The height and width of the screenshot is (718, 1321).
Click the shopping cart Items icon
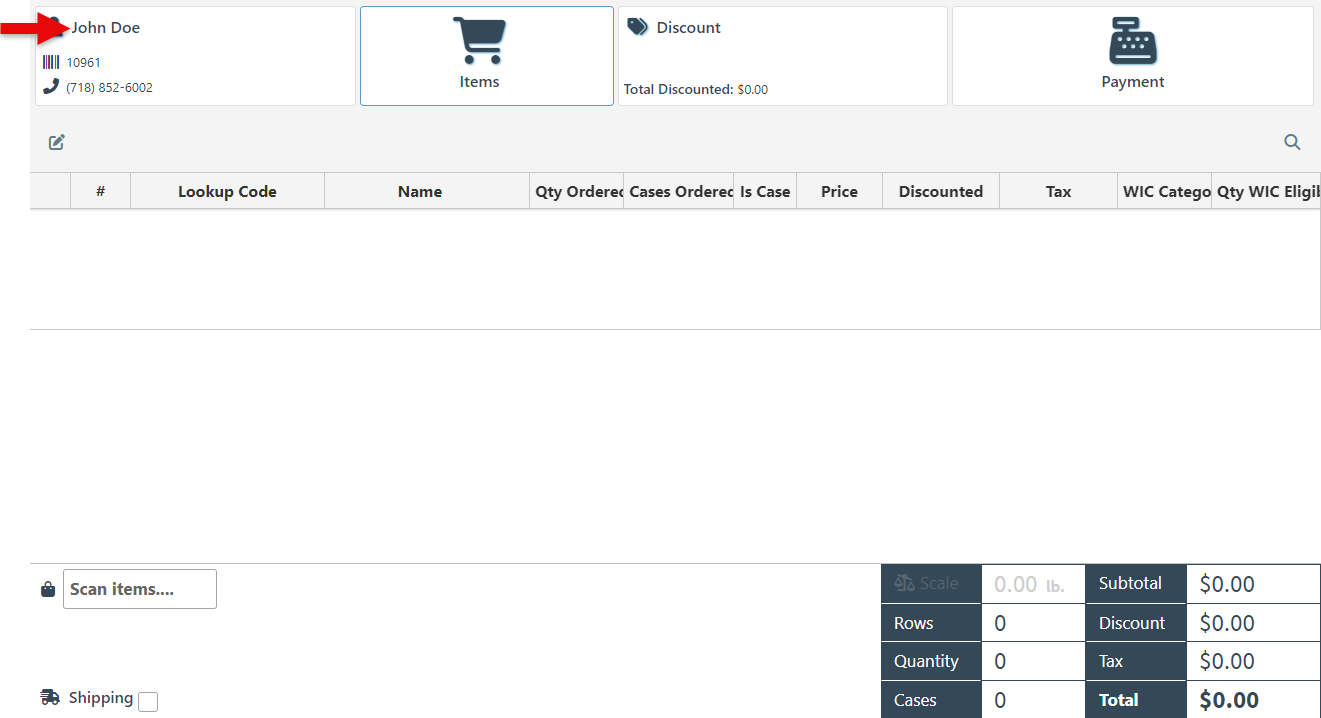click(x=478, y=42)
